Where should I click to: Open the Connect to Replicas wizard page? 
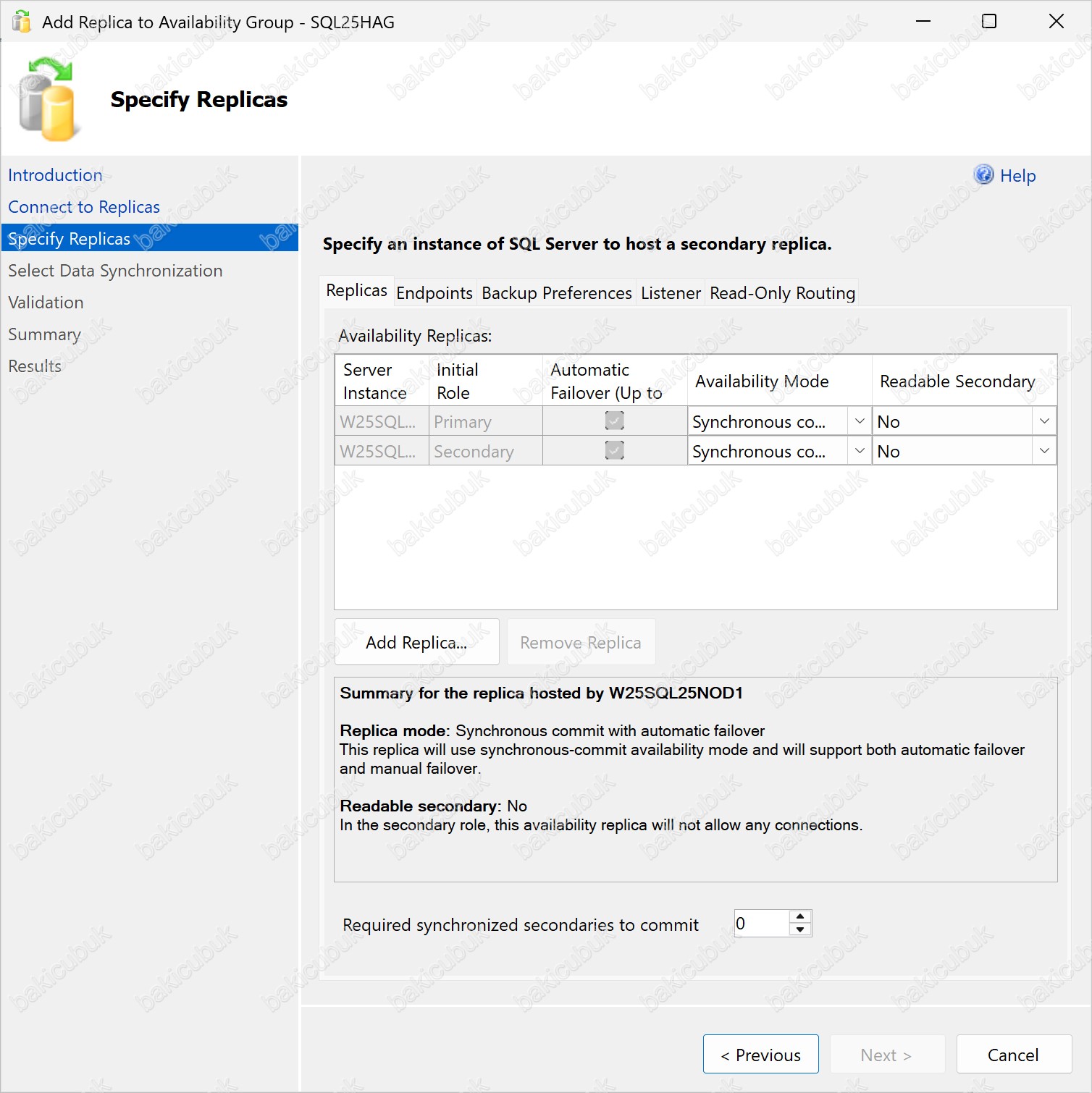click(x=84, y=207)
